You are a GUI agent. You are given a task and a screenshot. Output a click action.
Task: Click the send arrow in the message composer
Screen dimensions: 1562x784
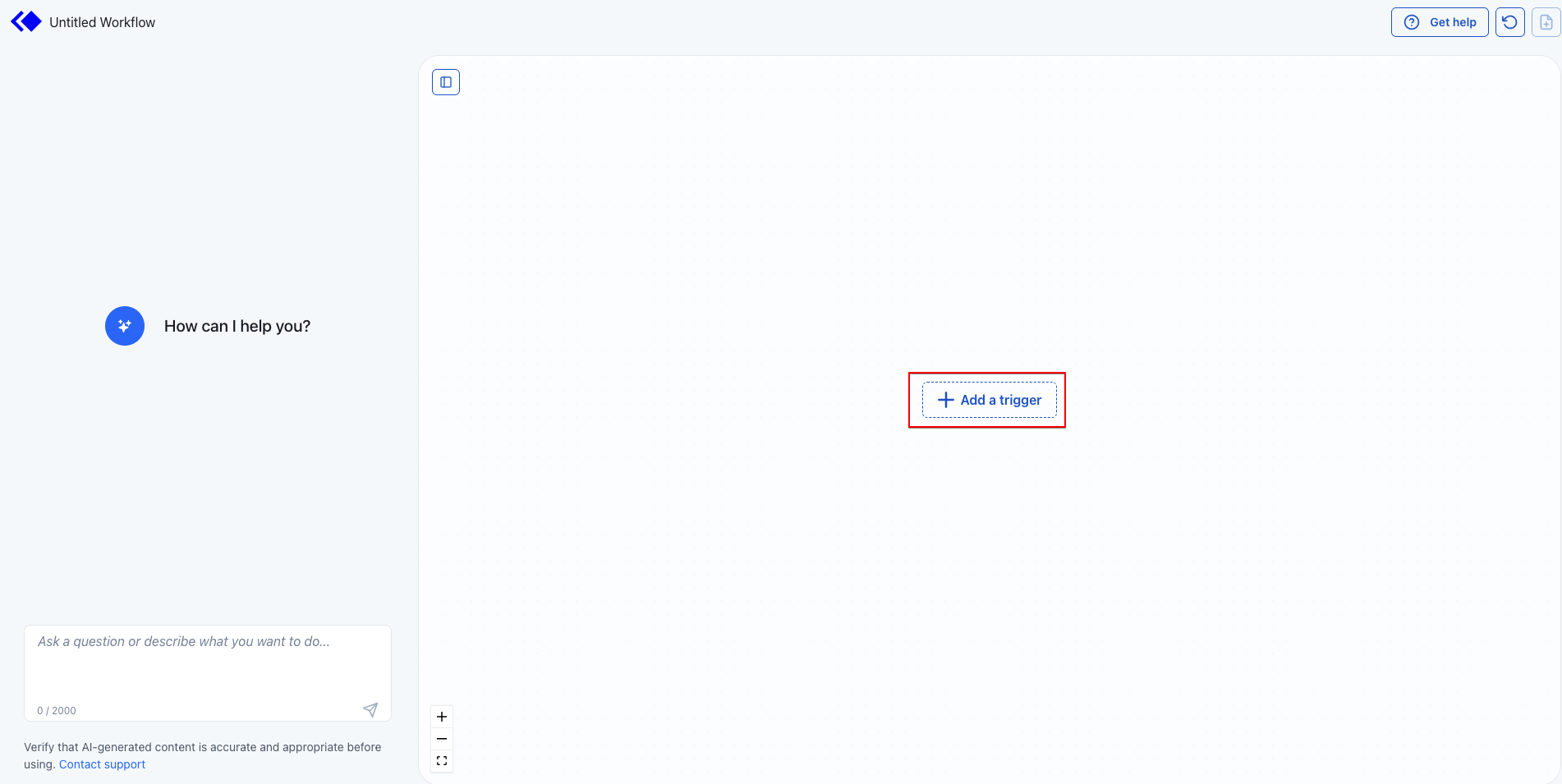coord(371,708)
